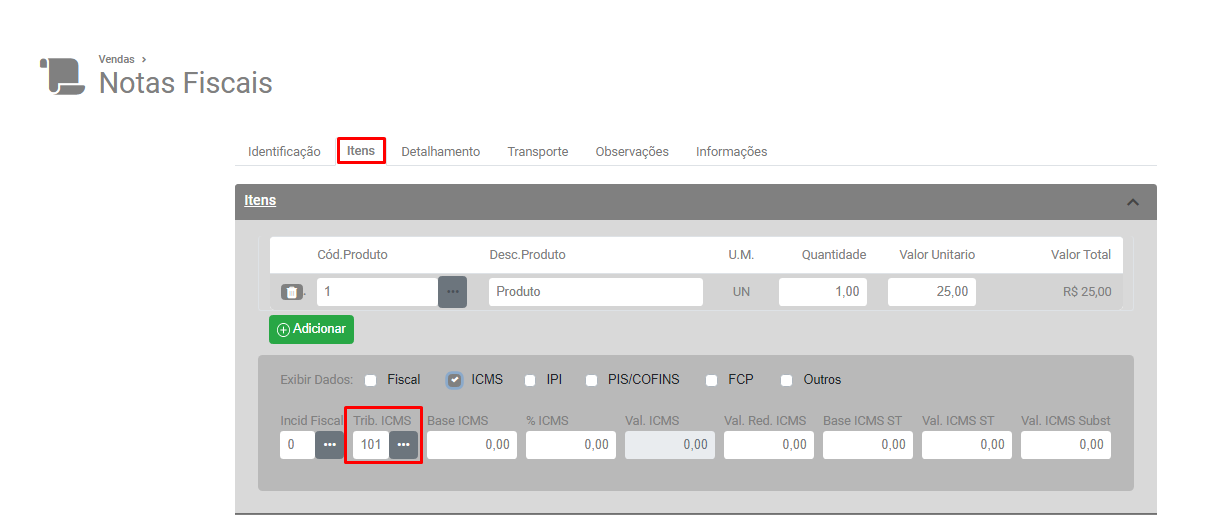Switch to the Identificação tab
The width and height of the screenshot is (1221, 515).
[x=284, y=152]
